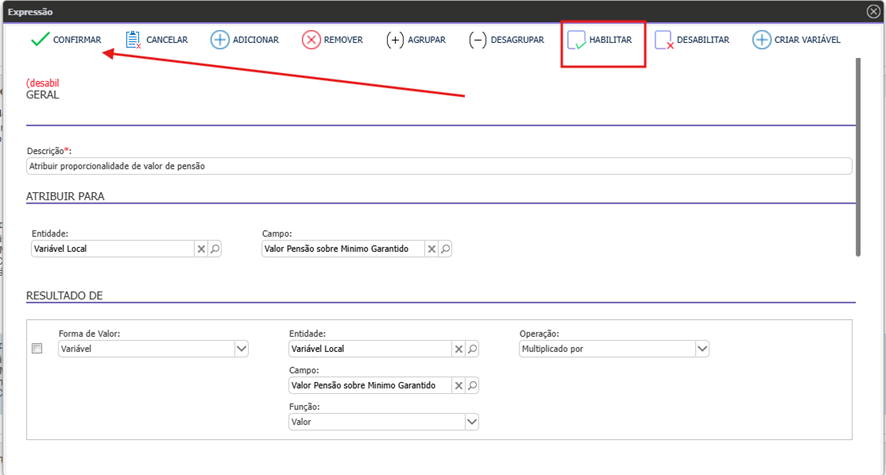This screenshot has height=475, width=886.
Task: Close the Expressão dialog window
Action: (873, 11)
